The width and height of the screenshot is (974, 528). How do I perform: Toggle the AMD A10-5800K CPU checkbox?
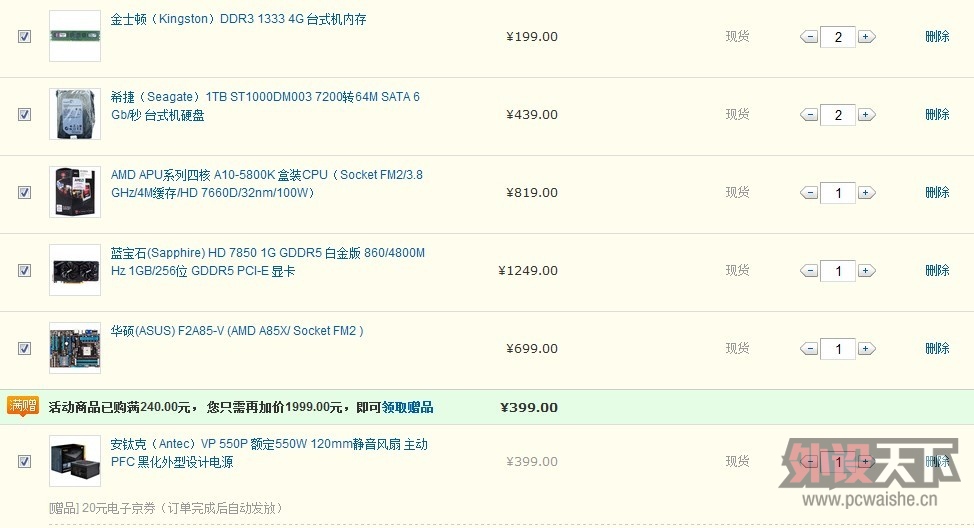point(24,193)
